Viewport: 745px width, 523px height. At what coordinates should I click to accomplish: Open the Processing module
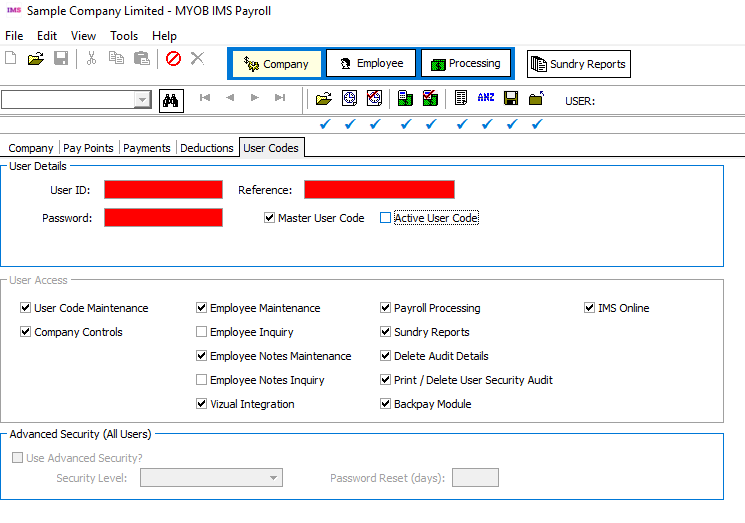tap(466, 63)
